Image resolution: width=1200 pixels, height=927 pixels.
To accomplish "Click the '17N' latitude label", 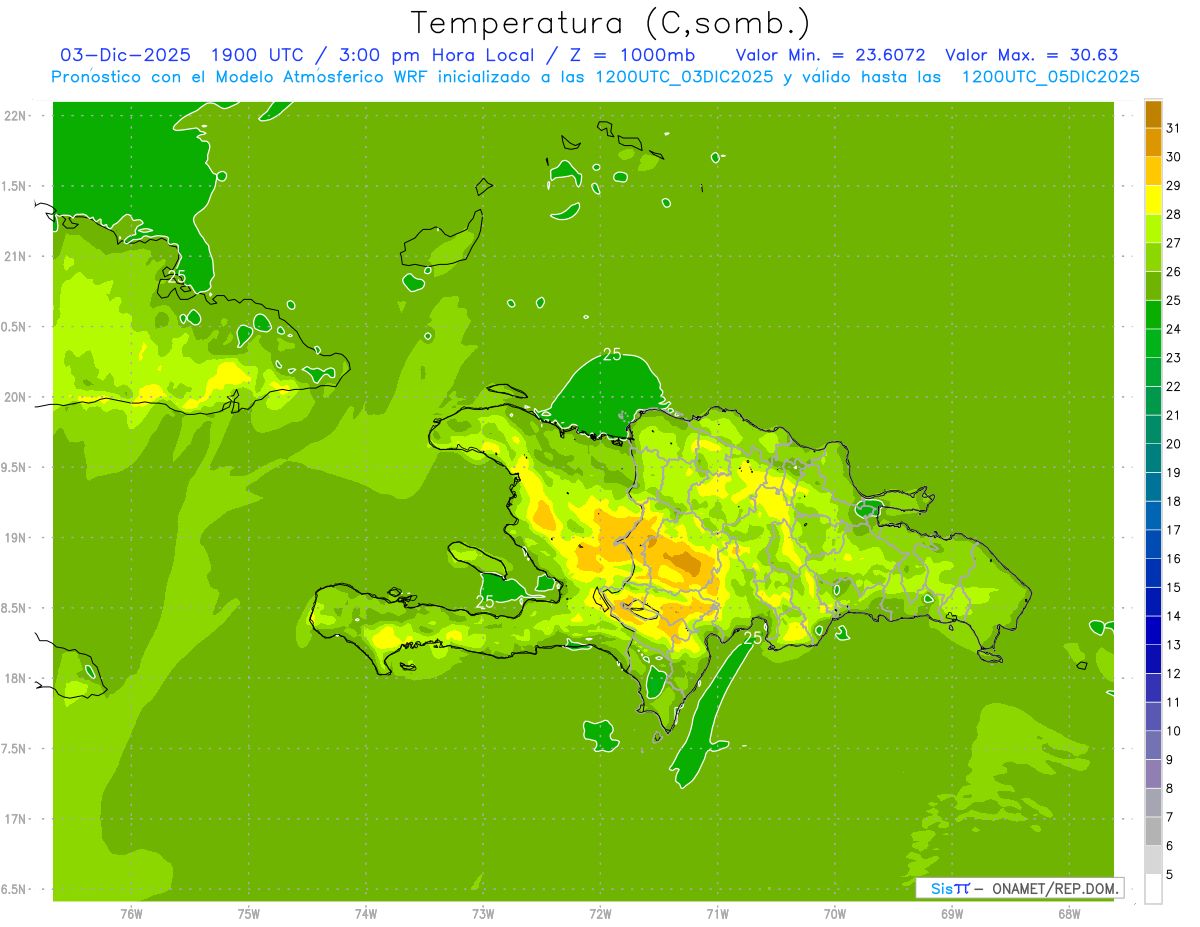I will 15,819.
